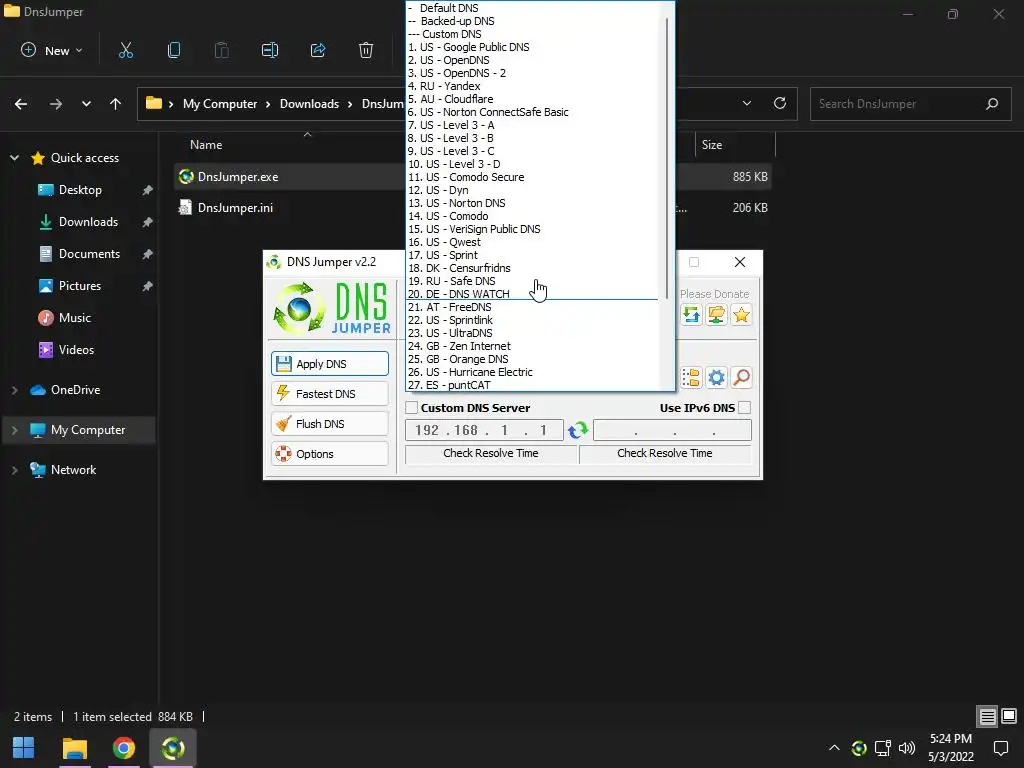Open Chrome from the taskbar

tap(123, 748)
